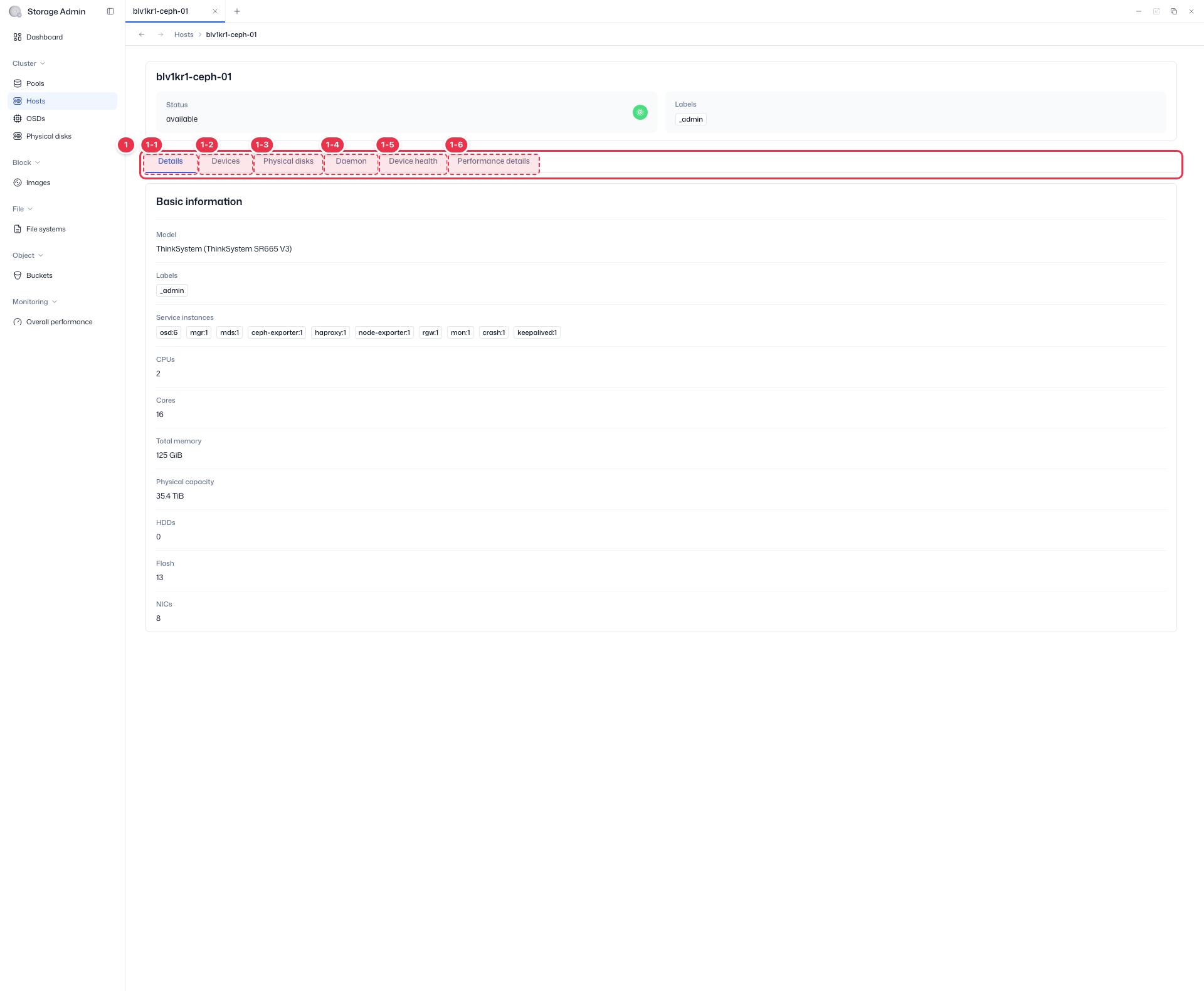
Task: Collapse the Block section
Action: pyautogui.click(x=26, y=162)
